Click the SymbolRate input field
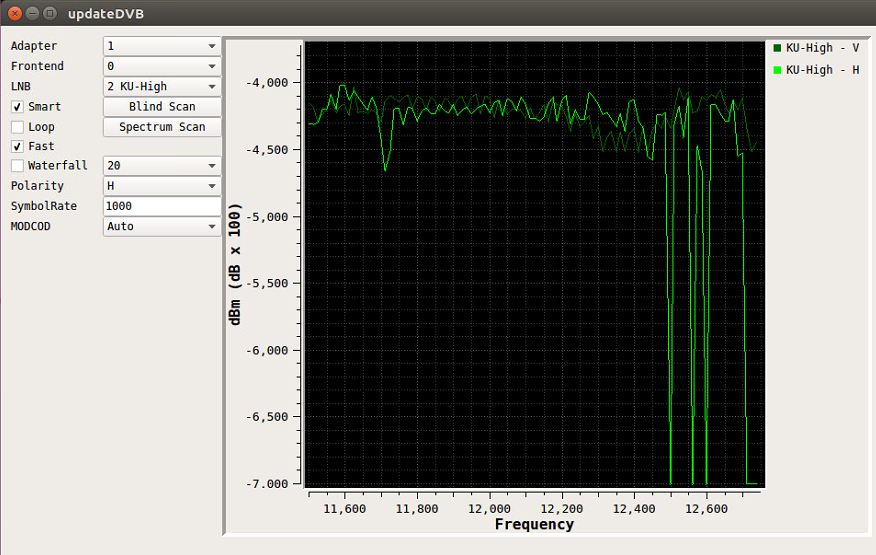 coord(162,206)
